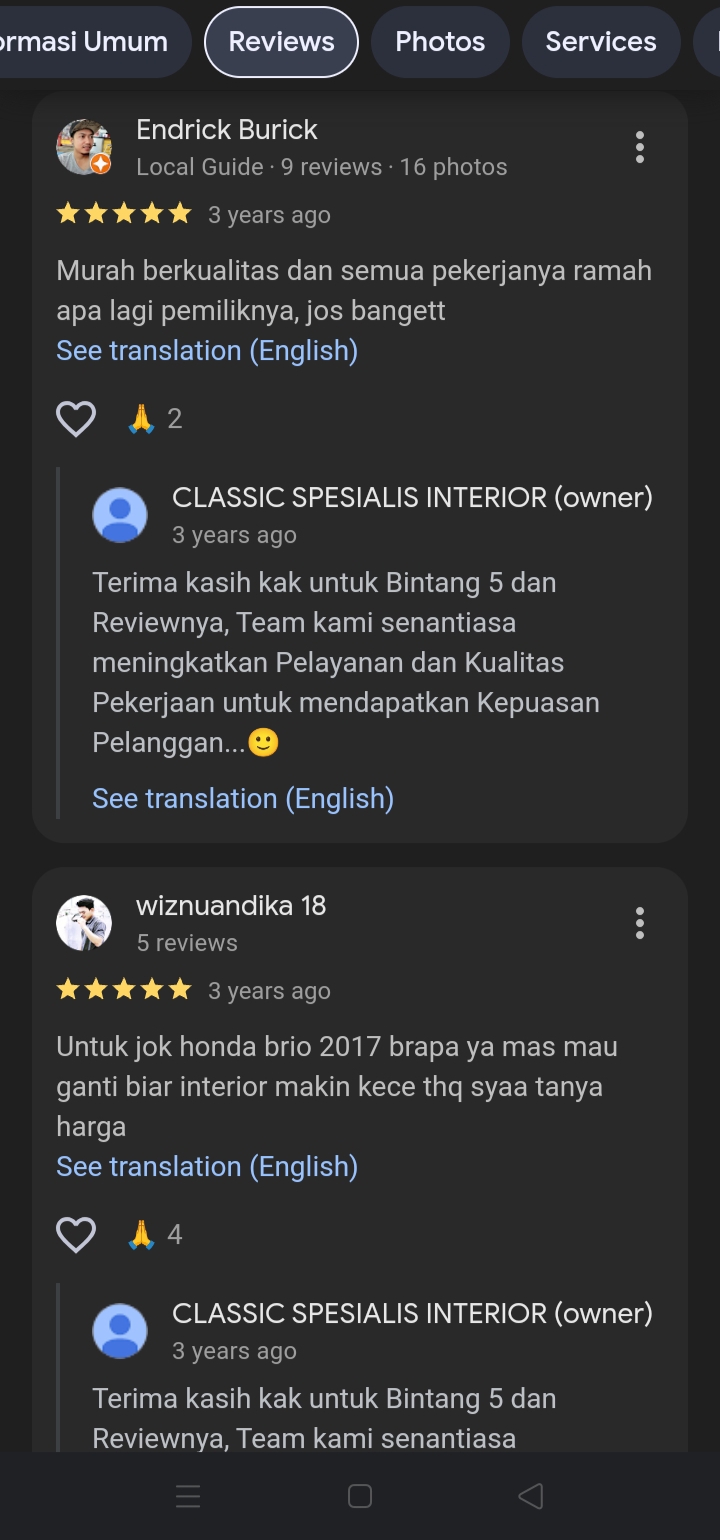
Task: Tap praying hands reaction showing 2
Action: (155, 419)
